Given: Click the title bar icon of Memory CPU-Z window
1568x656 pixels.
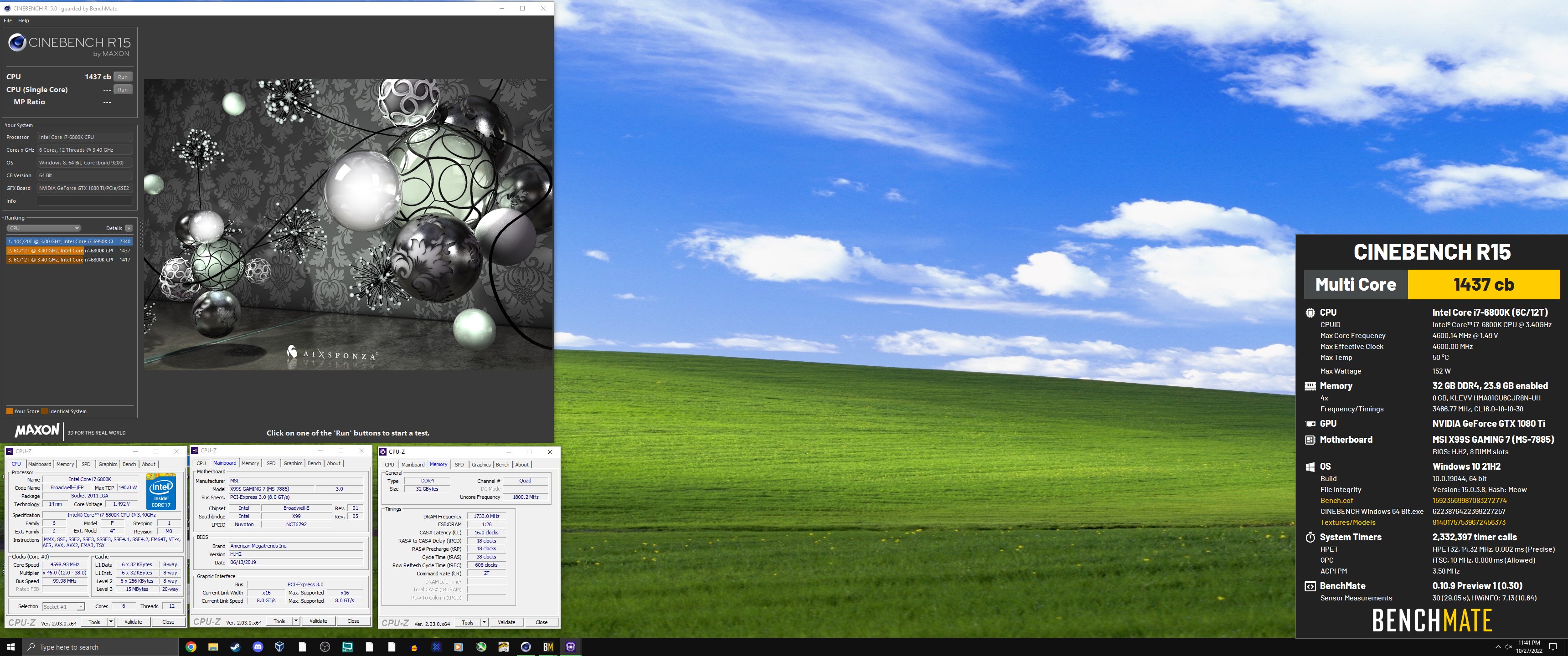Looking at the screenshot, I should (383, 451).
